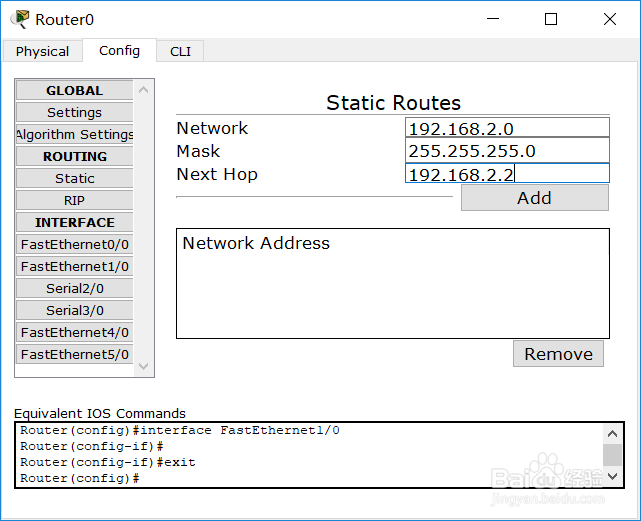The width and height of the screenshot is (641, 521).
Task: Remove the selected static route
Action: (x=558, y=354)
